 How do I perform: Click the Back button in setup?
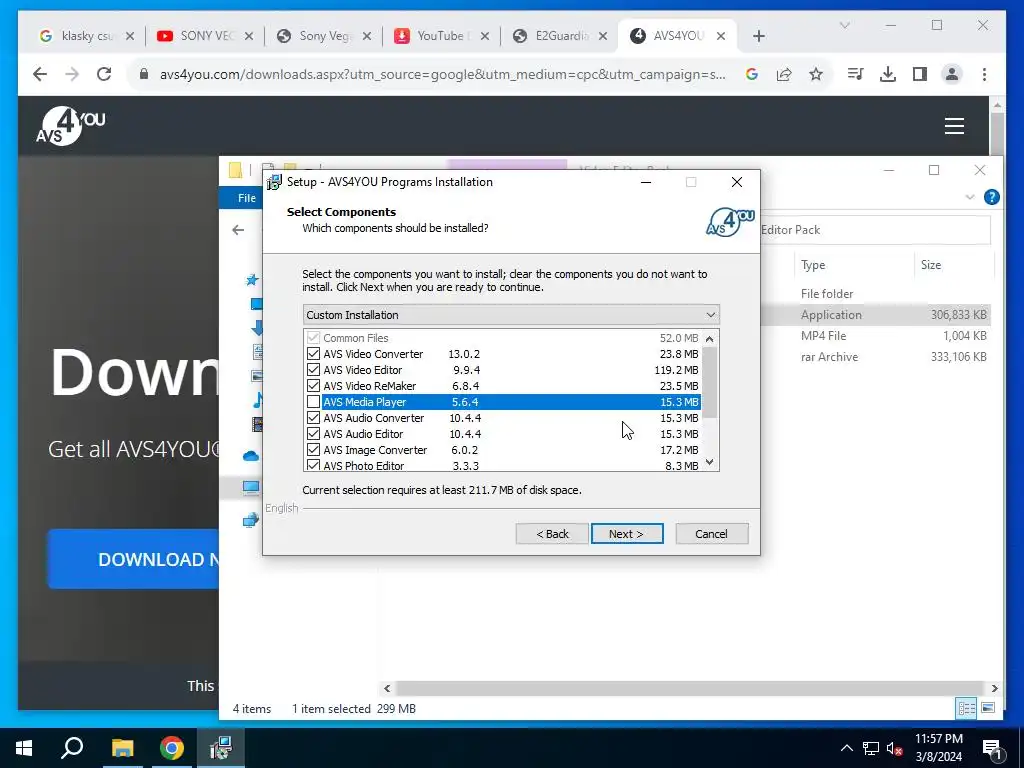pos(552,534)
